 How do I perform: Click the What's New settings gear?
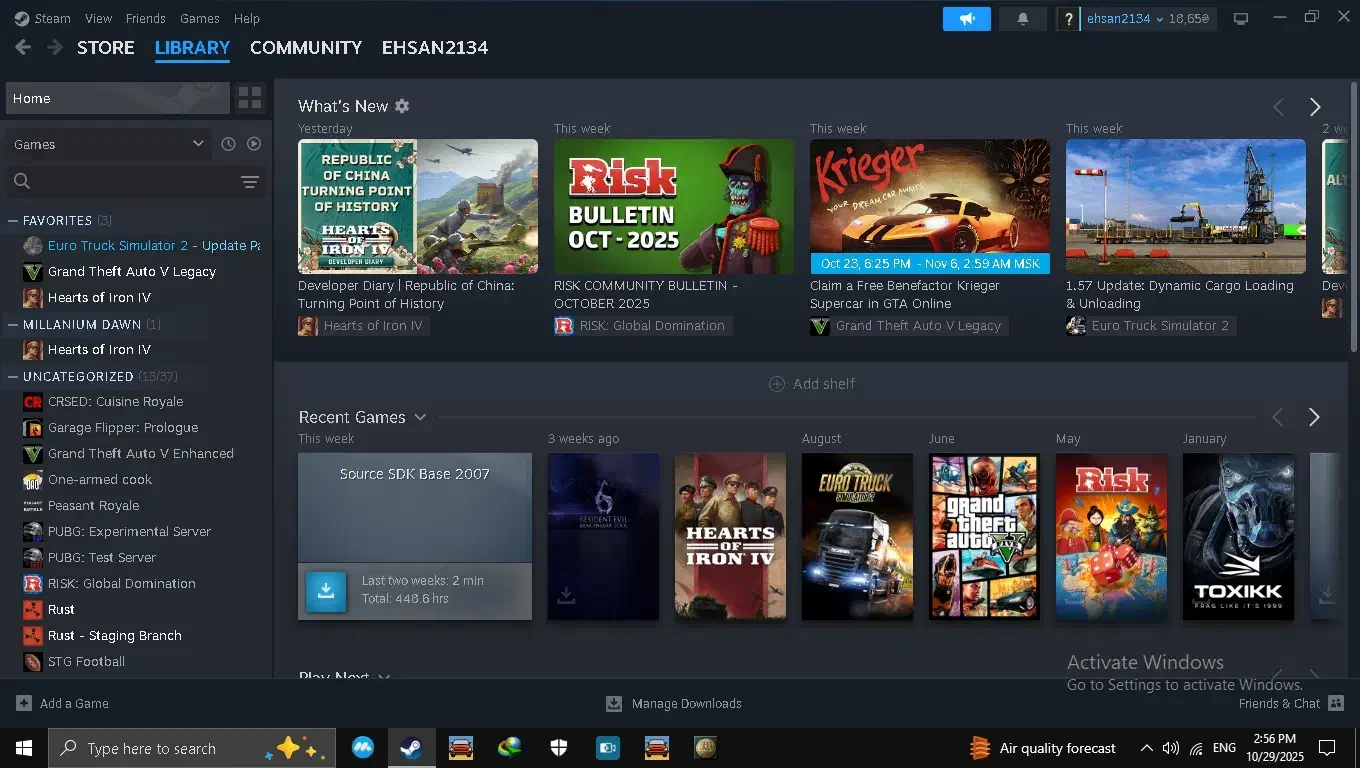pyautogui.click(x=402, y=106)
